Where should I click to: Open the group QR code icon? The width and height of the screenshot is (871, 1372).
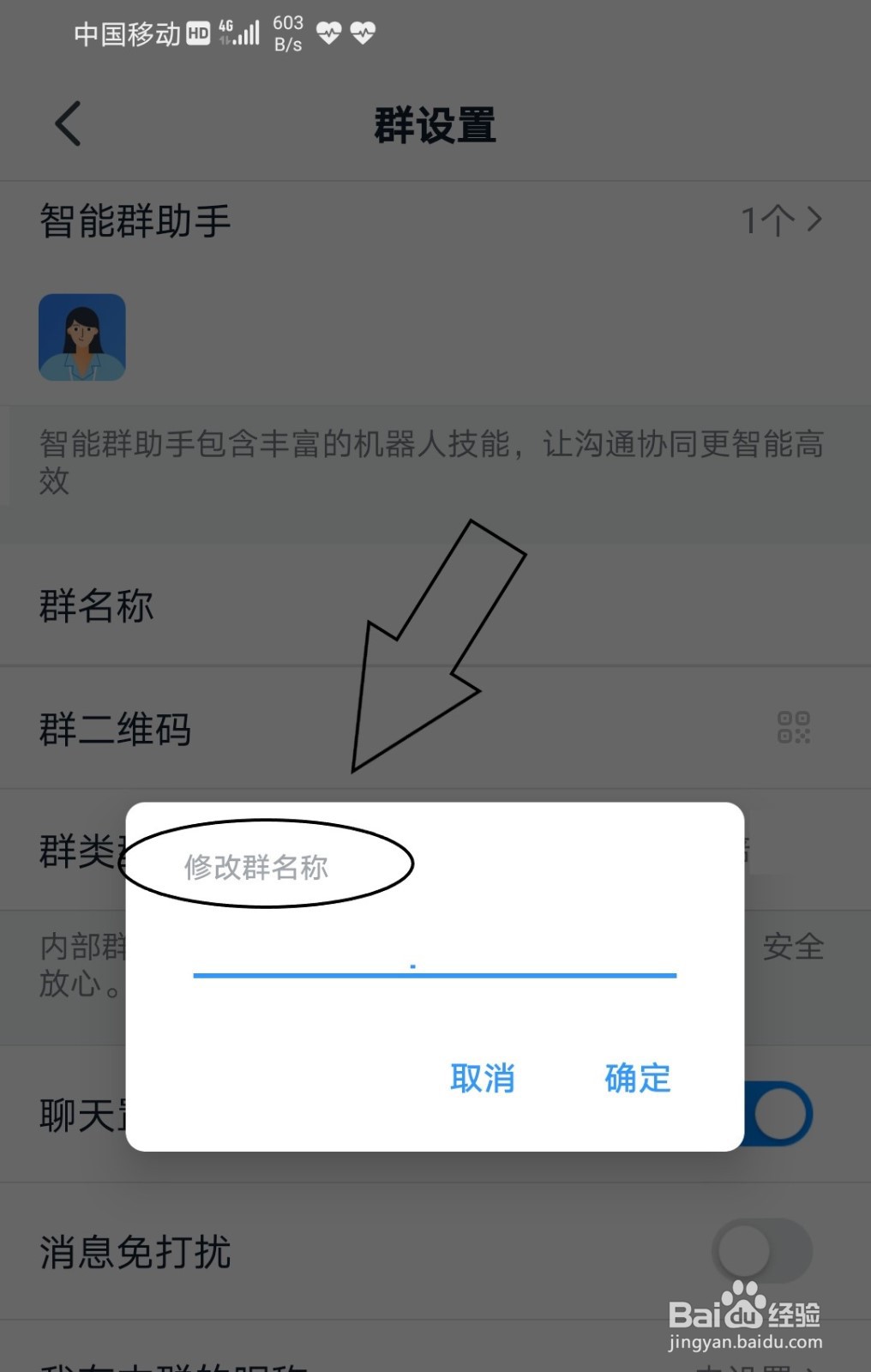coord(793,727)
